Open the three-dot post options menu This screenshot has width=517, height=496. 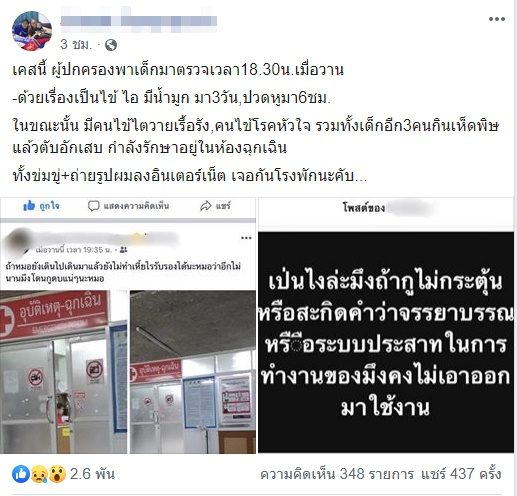tap(497, 19)
